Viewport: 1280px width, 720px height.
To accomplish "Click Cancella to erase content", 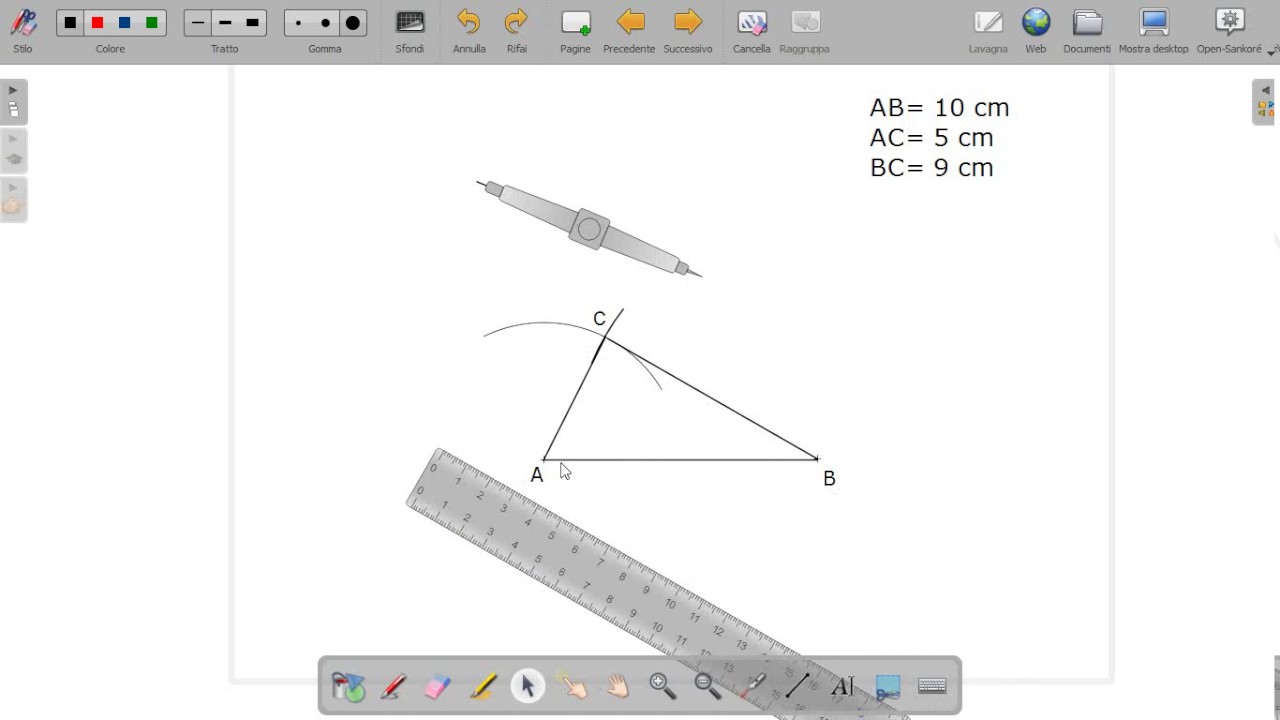I will pyautogui.click(x=752, y=31).
